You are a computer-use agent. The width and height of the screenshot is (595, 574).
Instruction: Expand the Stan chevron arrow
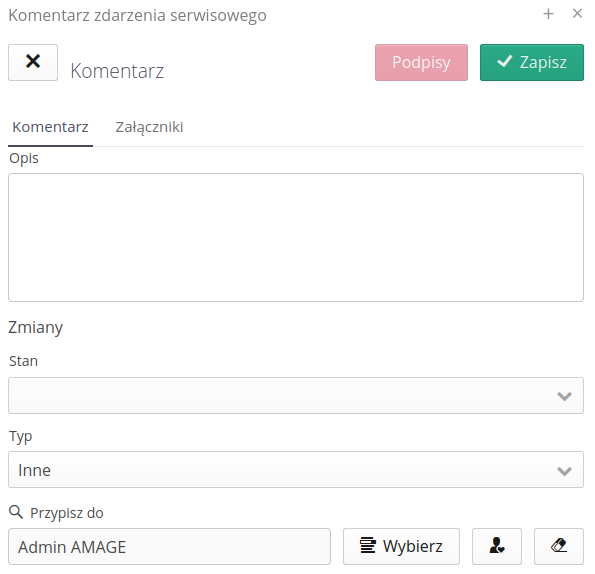click(564, 396)
